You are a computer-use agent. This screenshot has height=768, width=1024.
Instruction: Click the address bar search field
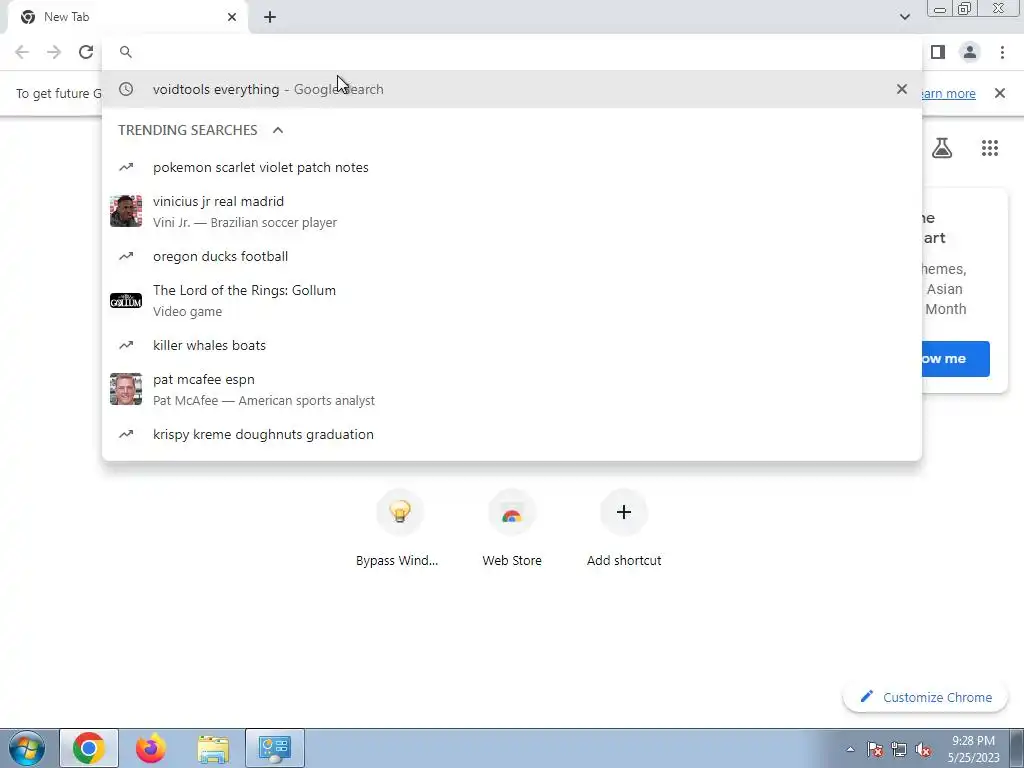[512, 52]
